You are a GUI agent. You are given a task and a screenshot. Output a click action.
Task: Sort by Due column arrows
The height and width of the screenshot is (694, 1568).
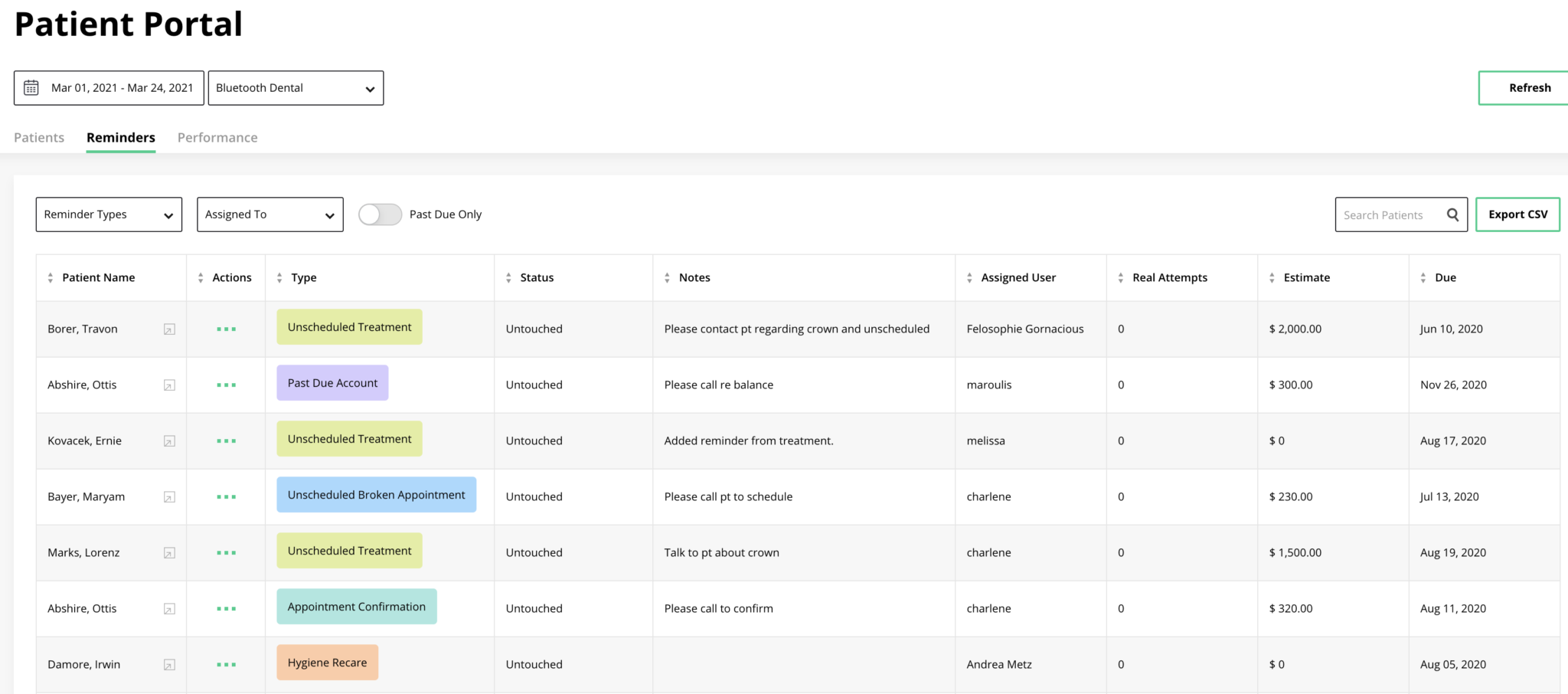1423,278
